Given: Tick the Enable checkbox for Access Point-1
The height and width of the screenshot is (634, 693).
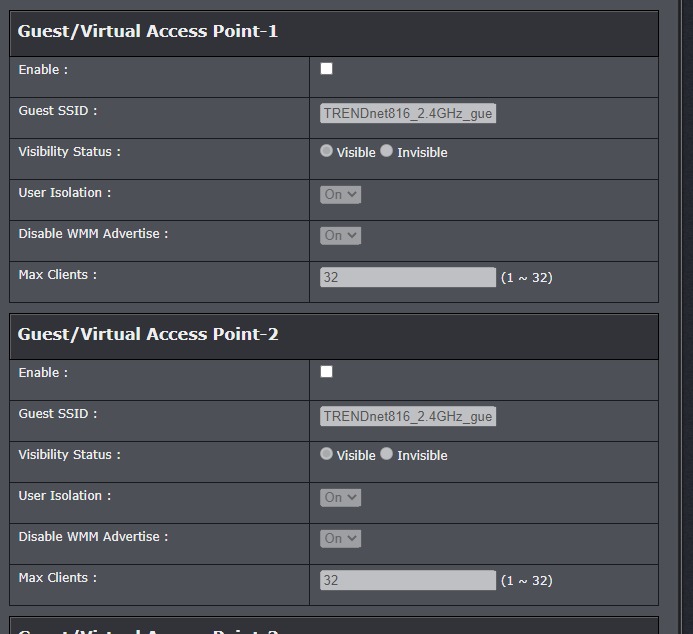Looking at the screenshot, I should pos(326,69).
